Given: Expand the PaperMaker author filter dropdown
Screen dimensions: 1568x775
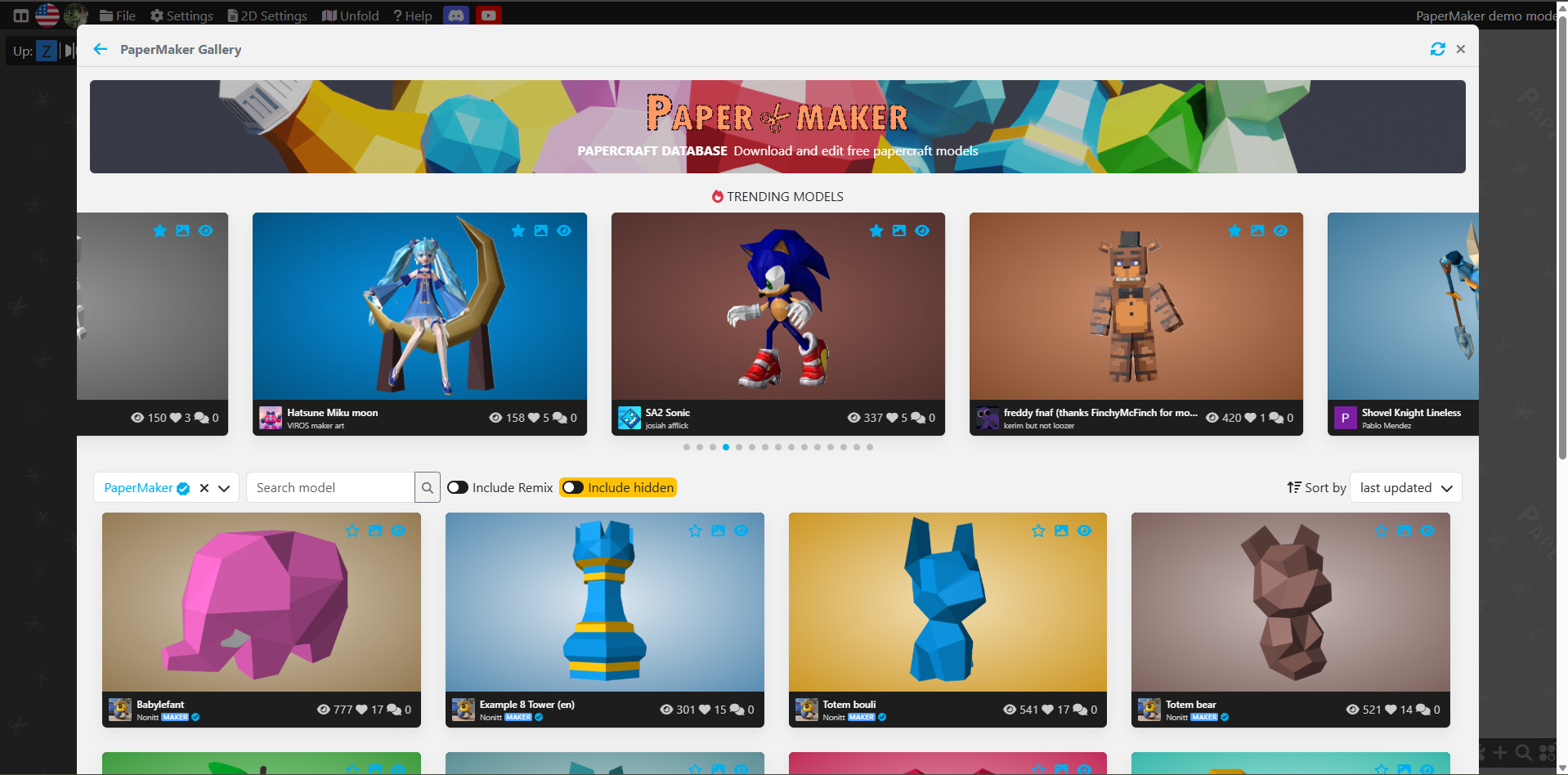Looking at the screenshot, I should (x=224, y=488).
